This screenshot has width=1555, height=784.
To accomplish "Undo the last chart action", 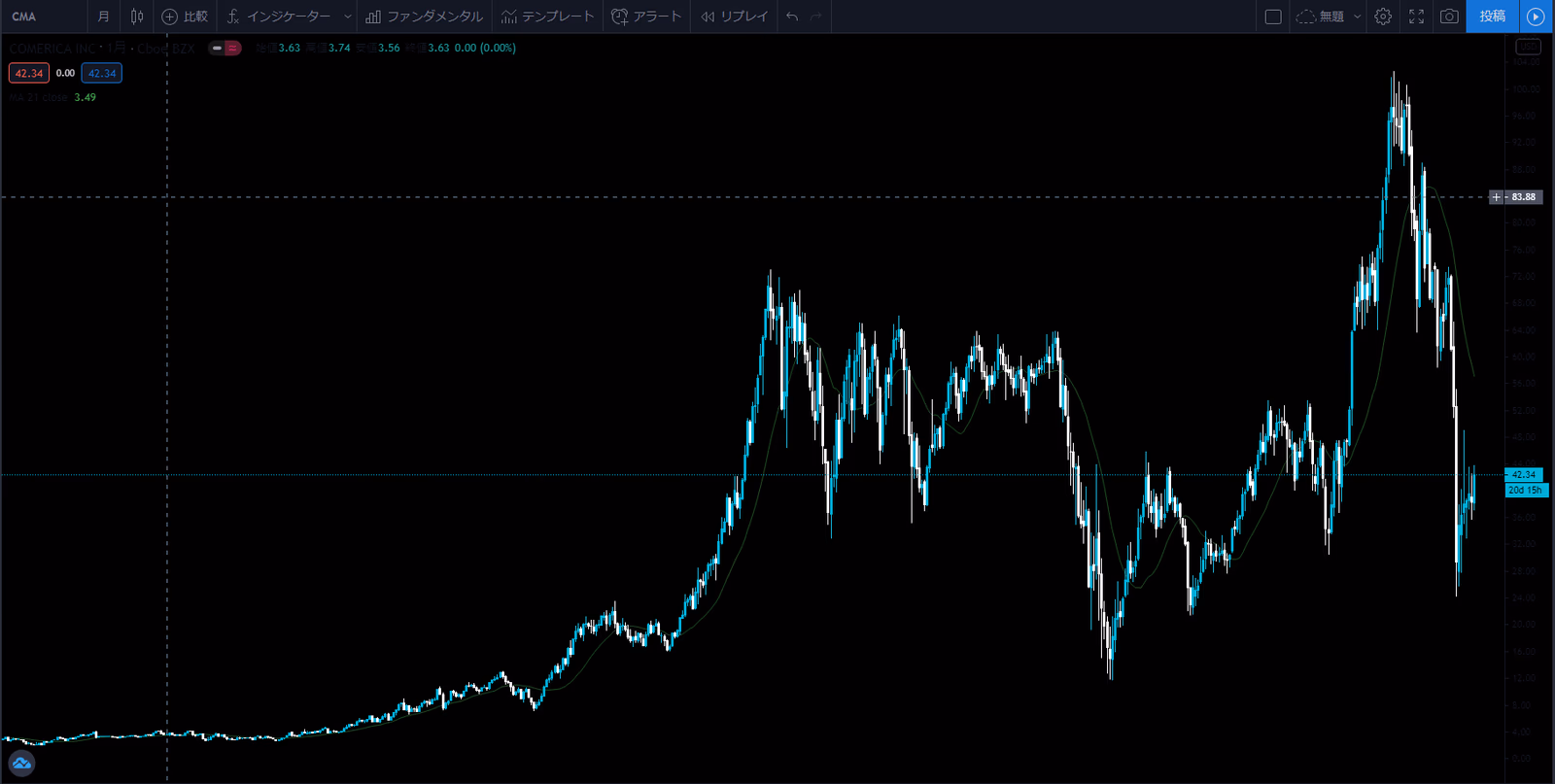I will 792,17.
